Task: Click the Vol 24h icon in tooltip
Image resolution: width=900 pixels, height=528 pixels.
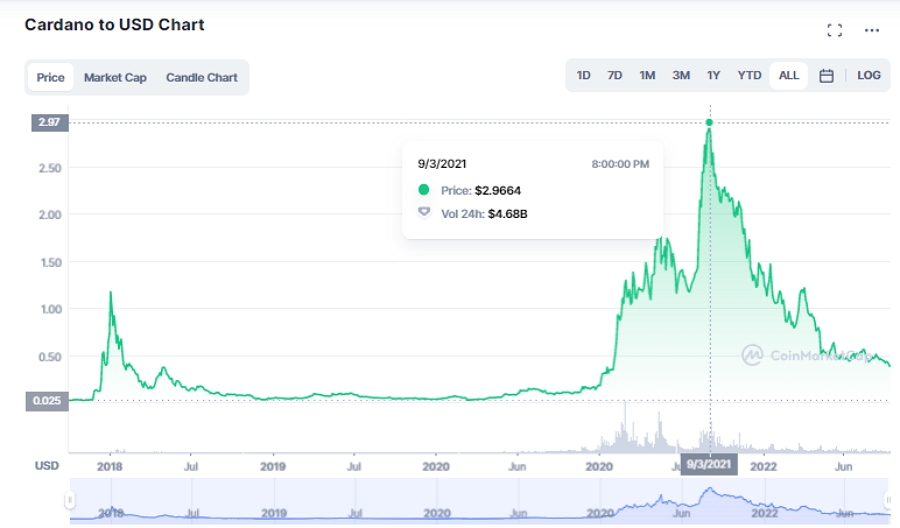Action: point(424,212)
